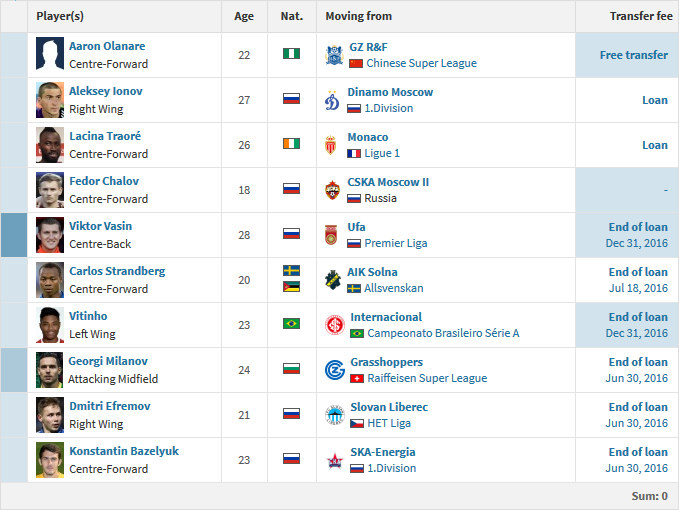
Task: Click Nigeria flag in Aaron Olanare row
Action: tap(291, 54)
